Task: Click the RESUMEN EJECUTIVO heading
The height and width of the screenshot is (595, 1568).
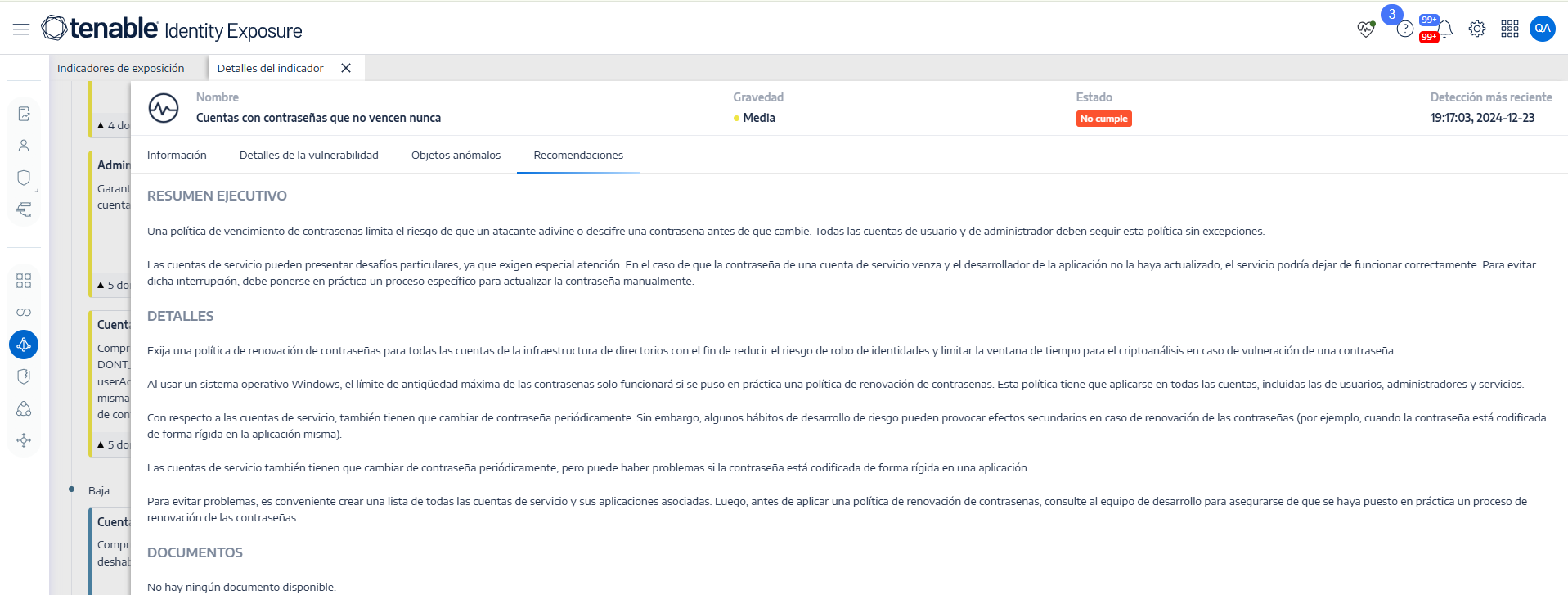Action: pyautogui.click(x=217, y=196)
